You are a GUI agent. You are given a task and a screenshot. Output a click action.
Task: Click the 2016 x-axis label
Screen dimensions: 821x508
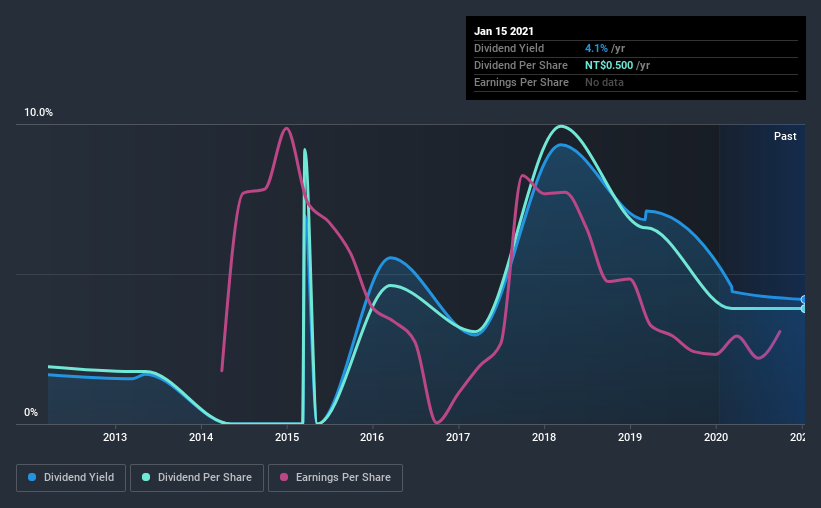point(372,437)
